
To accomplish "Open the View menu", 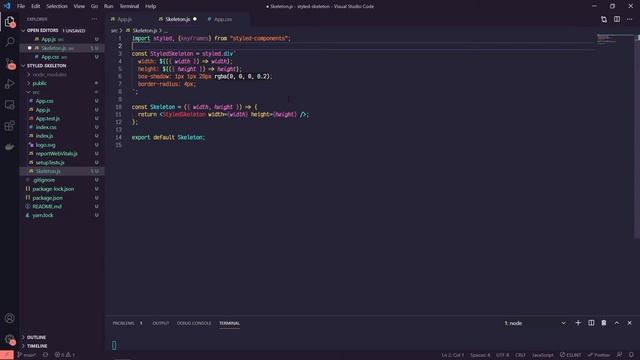I will pos(79,6).
